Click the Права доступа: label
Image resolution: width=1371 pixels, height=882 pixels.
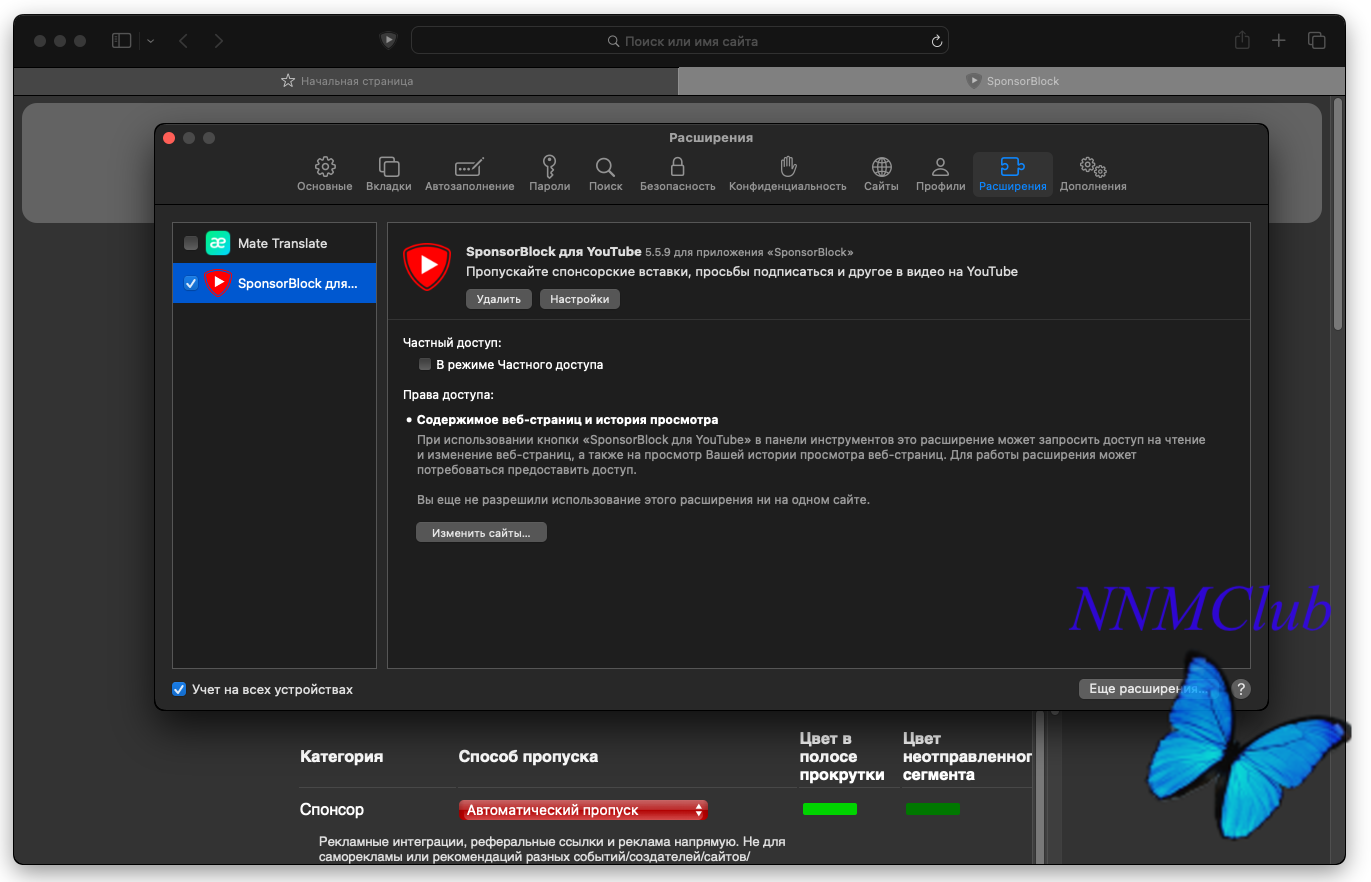coord(448,395)
